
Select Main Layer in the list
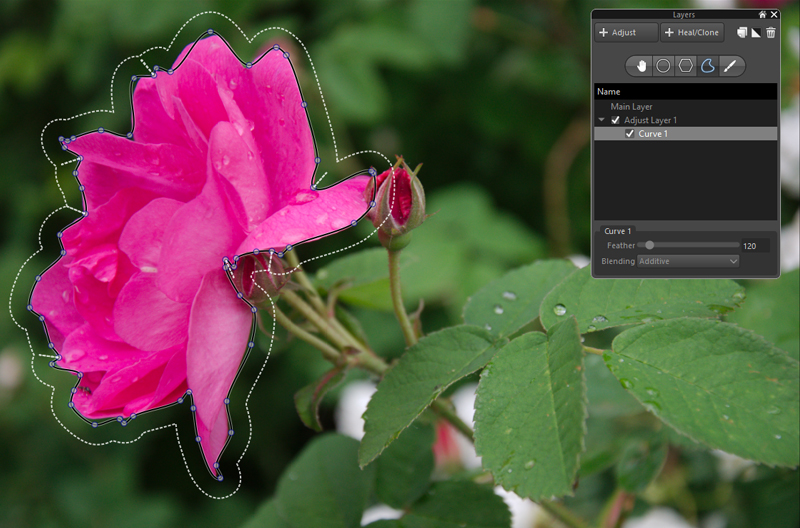(631, 106)
